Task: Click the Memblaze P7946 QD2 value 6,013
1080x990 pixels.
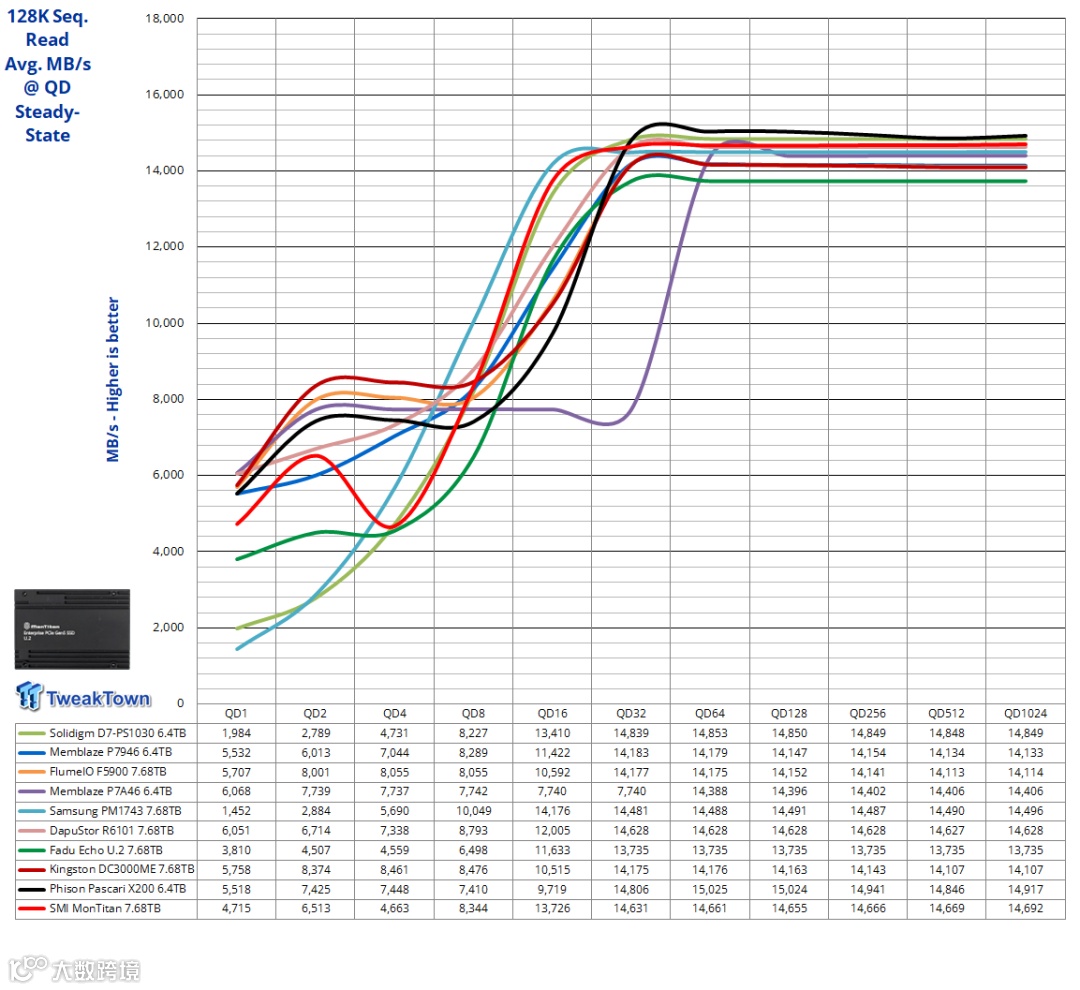Action: point(315,753)
